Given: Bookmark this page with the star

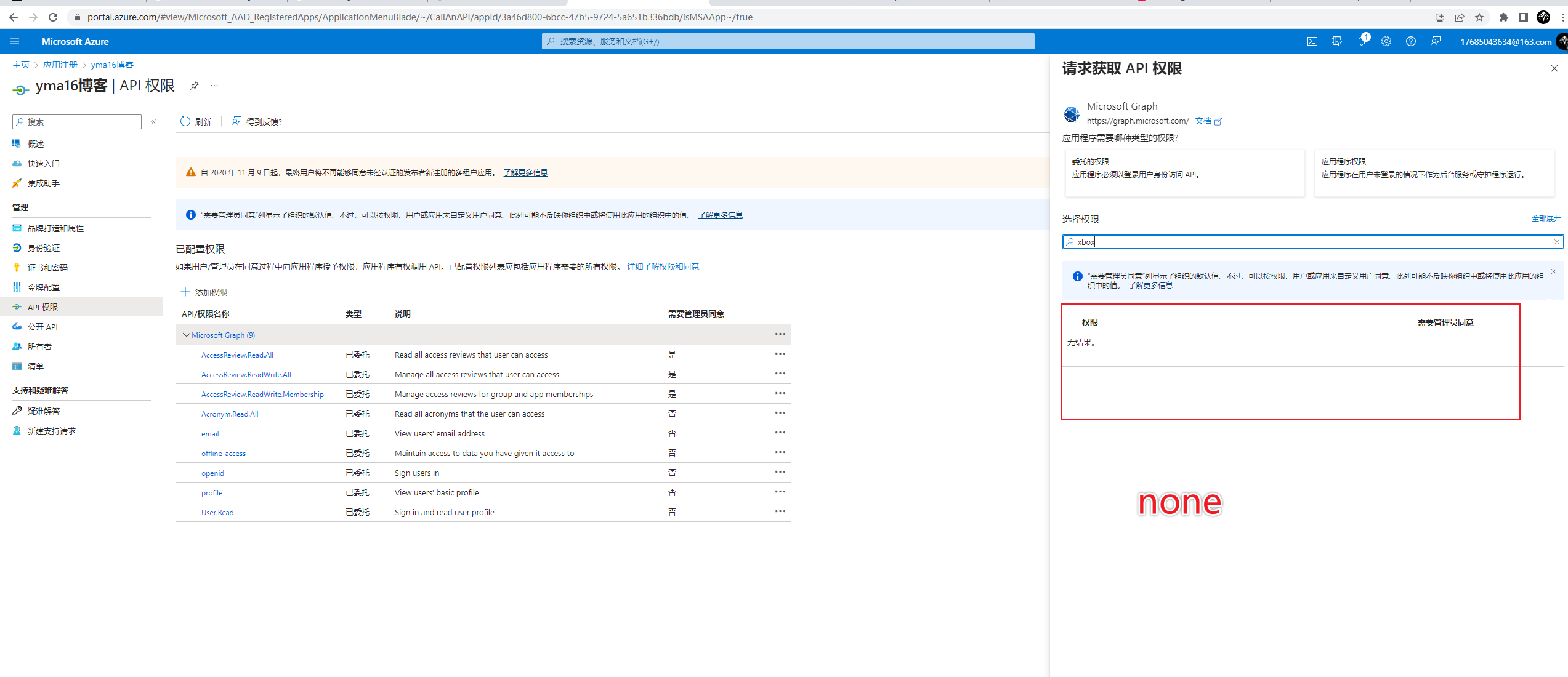Looking at the screenshot, I should pos(1479,17).
